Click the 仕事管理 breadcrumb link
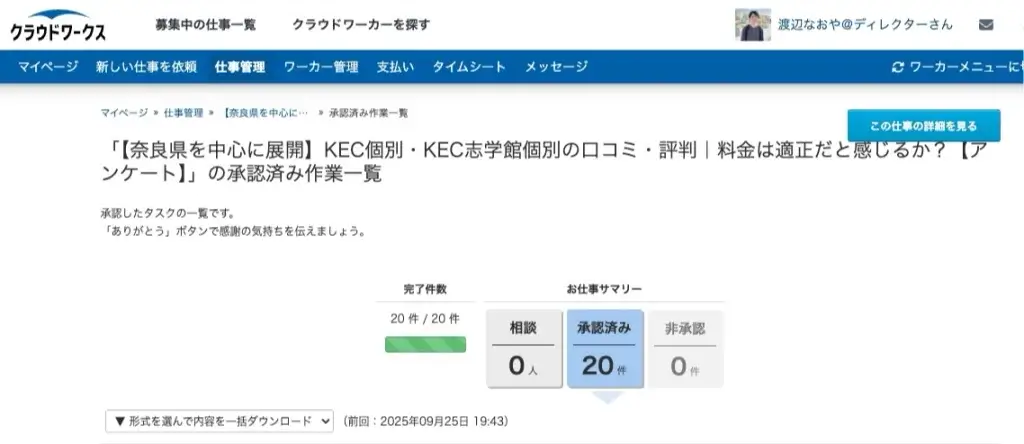This screenshot has width=1024, height=444. 183,113
